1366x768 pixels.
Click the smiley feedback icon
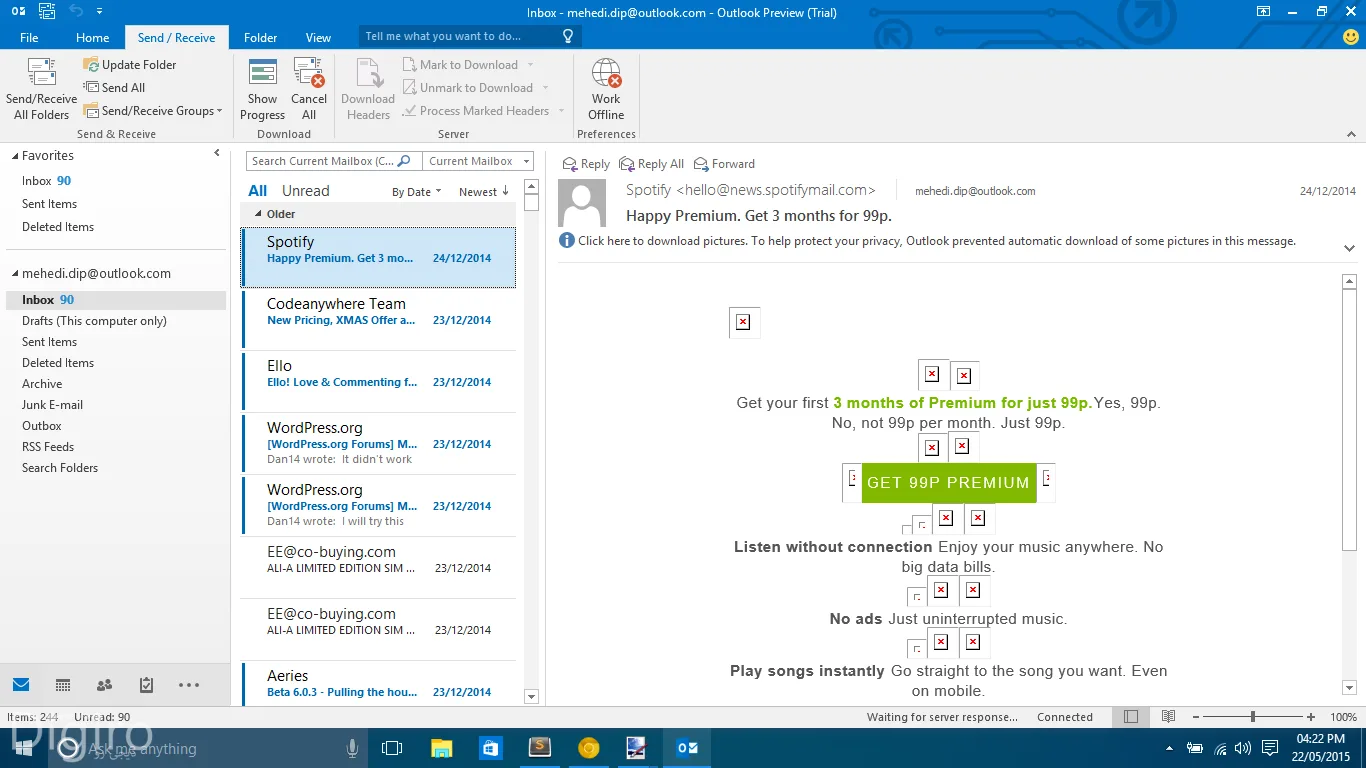[1351, 37]
